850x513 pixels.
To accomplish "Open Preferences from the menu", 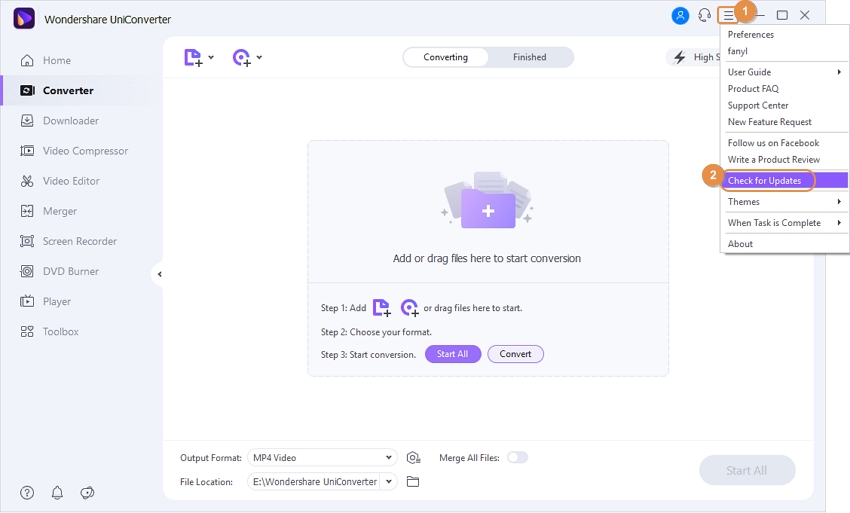I will [x=751, y=35].
